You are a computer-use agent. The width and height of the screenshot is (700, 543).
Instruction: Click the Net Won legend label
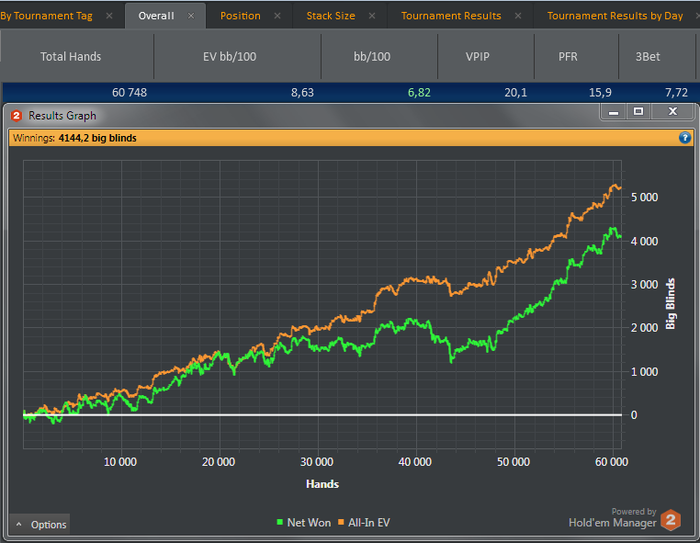[309, 522]
